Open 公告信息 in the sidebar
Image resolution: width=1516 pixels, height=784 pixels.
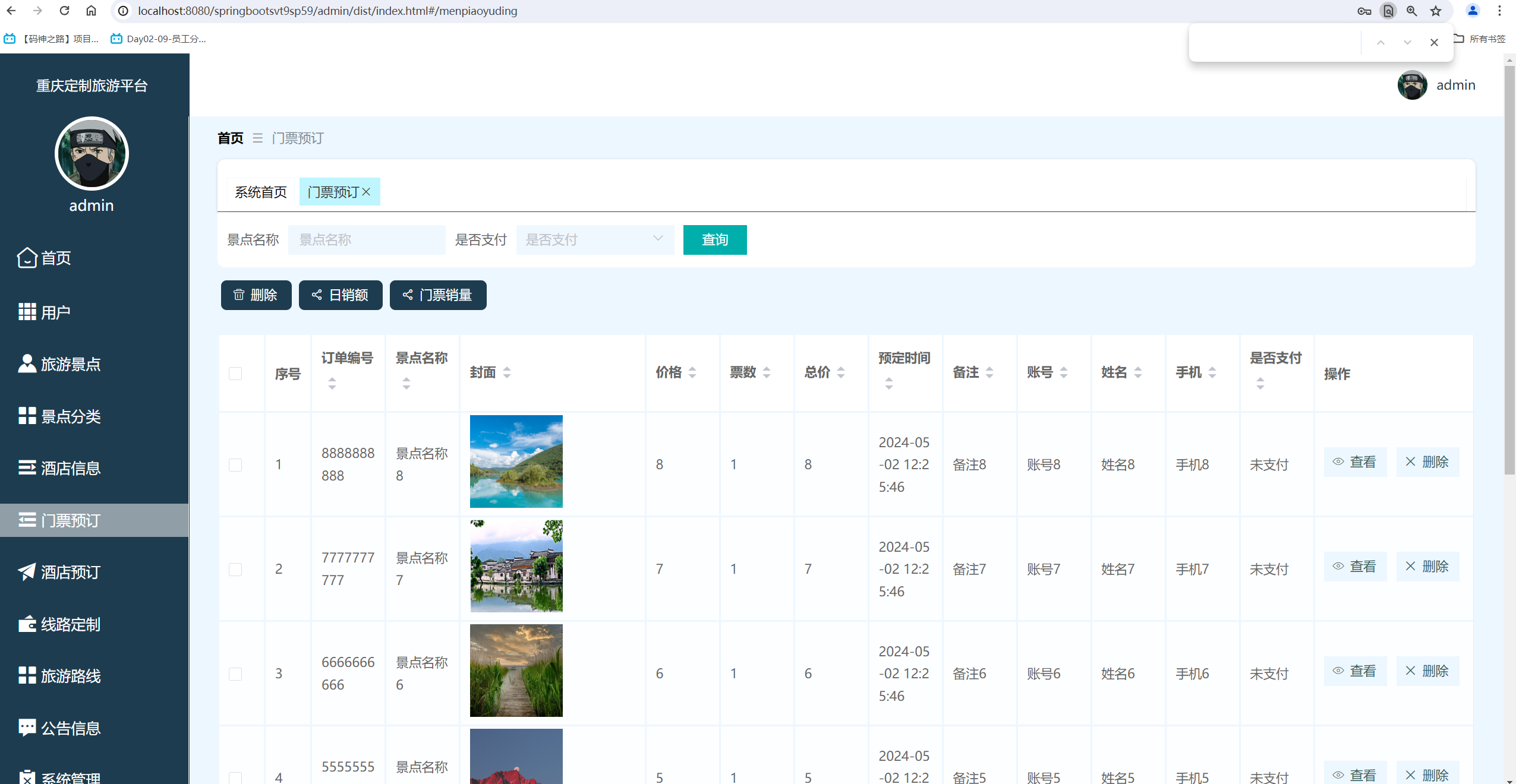(59, 728)
